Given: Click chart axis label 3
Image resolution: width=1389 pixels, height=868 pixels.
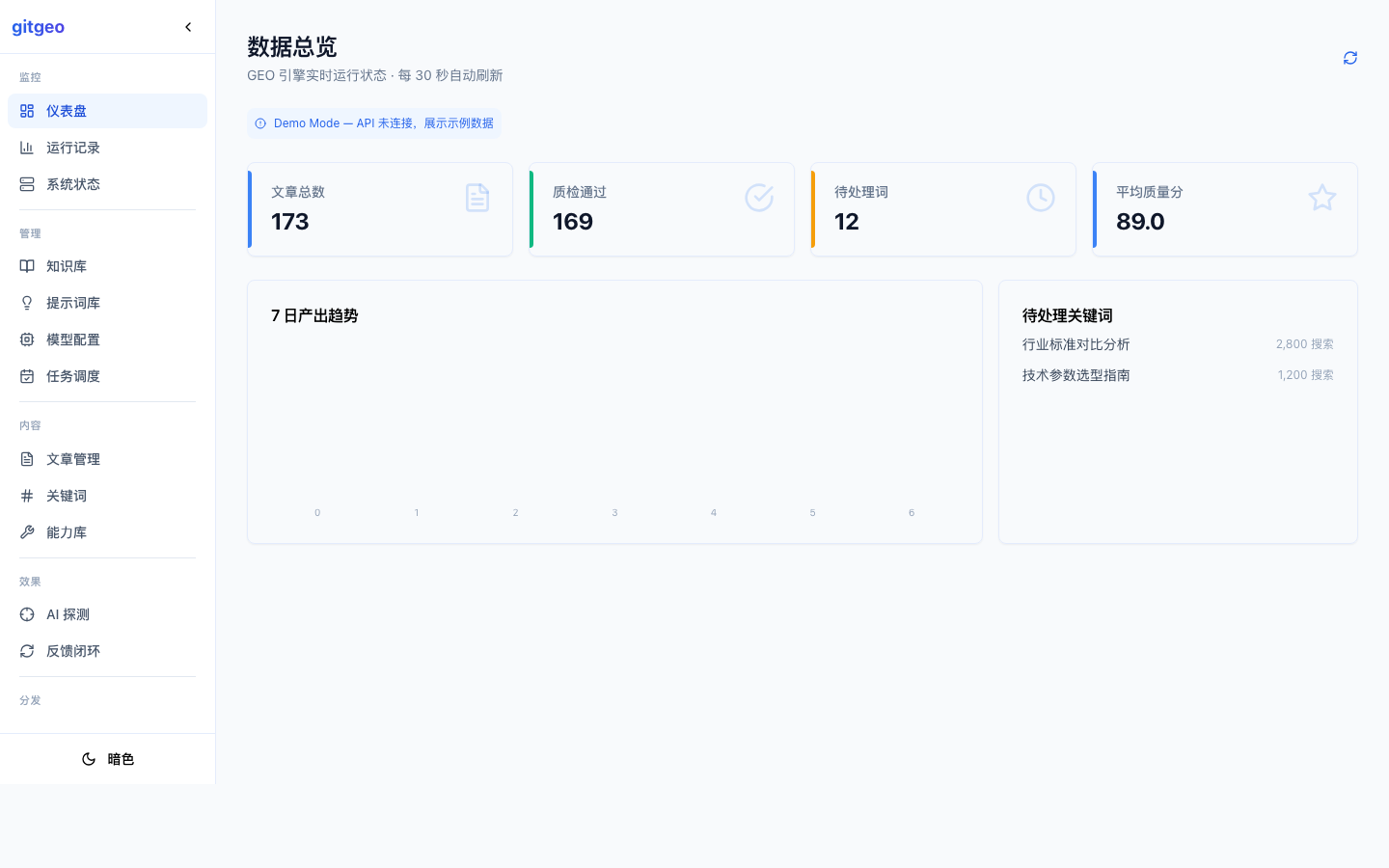Looking at the screenshot, I should click(614, 513).
